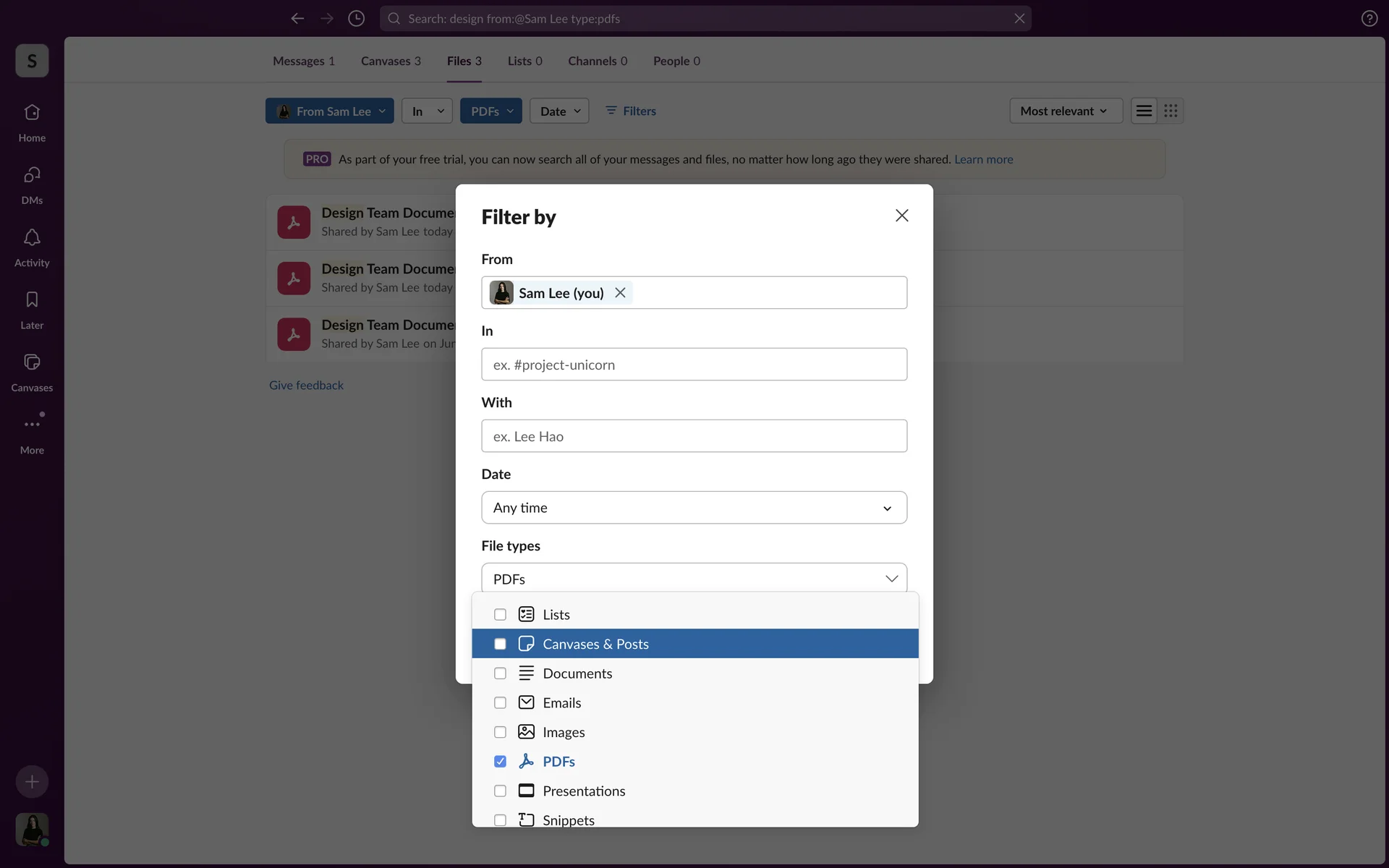This screenshot has height=868, width=1389.
Task: Click the Later bookmark icon
Action: [x=32, y=300]
